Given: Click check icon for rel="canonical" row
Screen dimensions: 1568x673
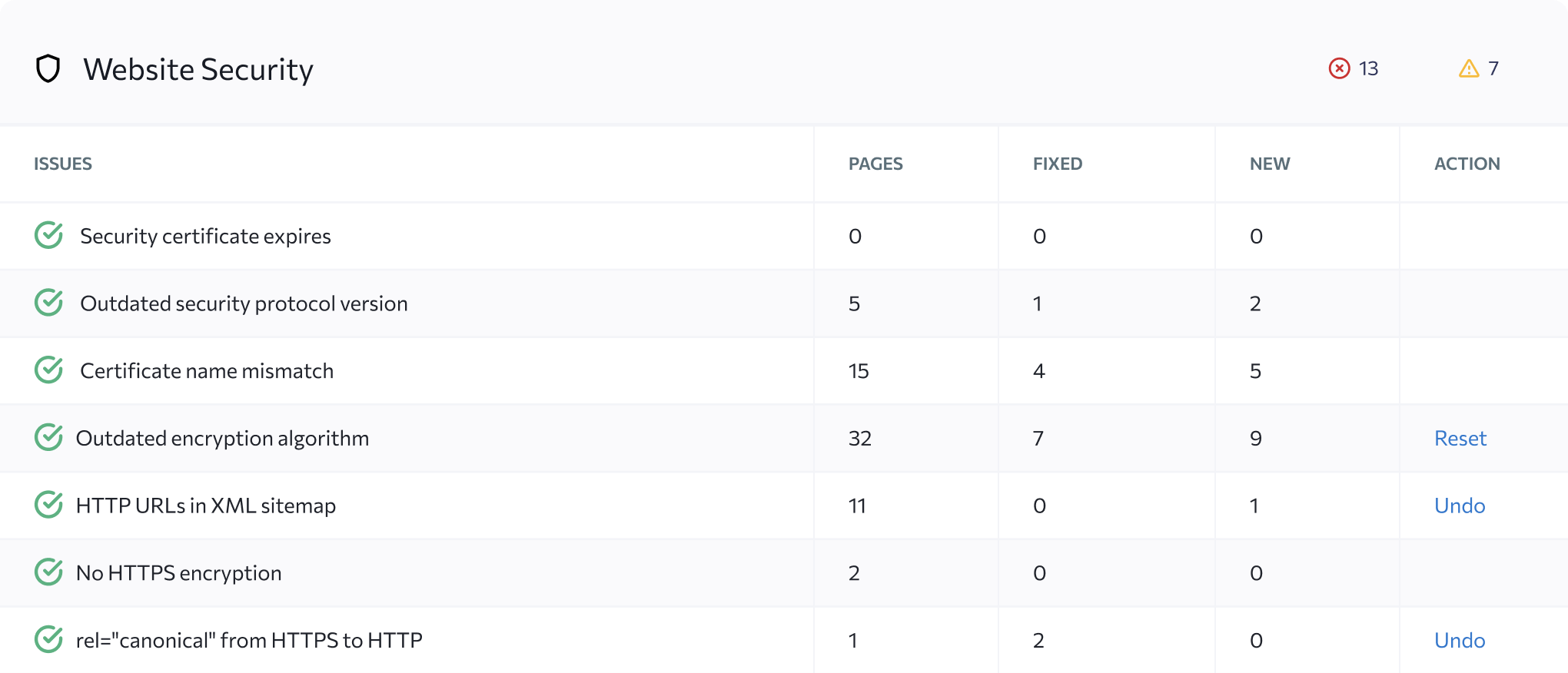Looking at the screenshot, I should point(49,639).
